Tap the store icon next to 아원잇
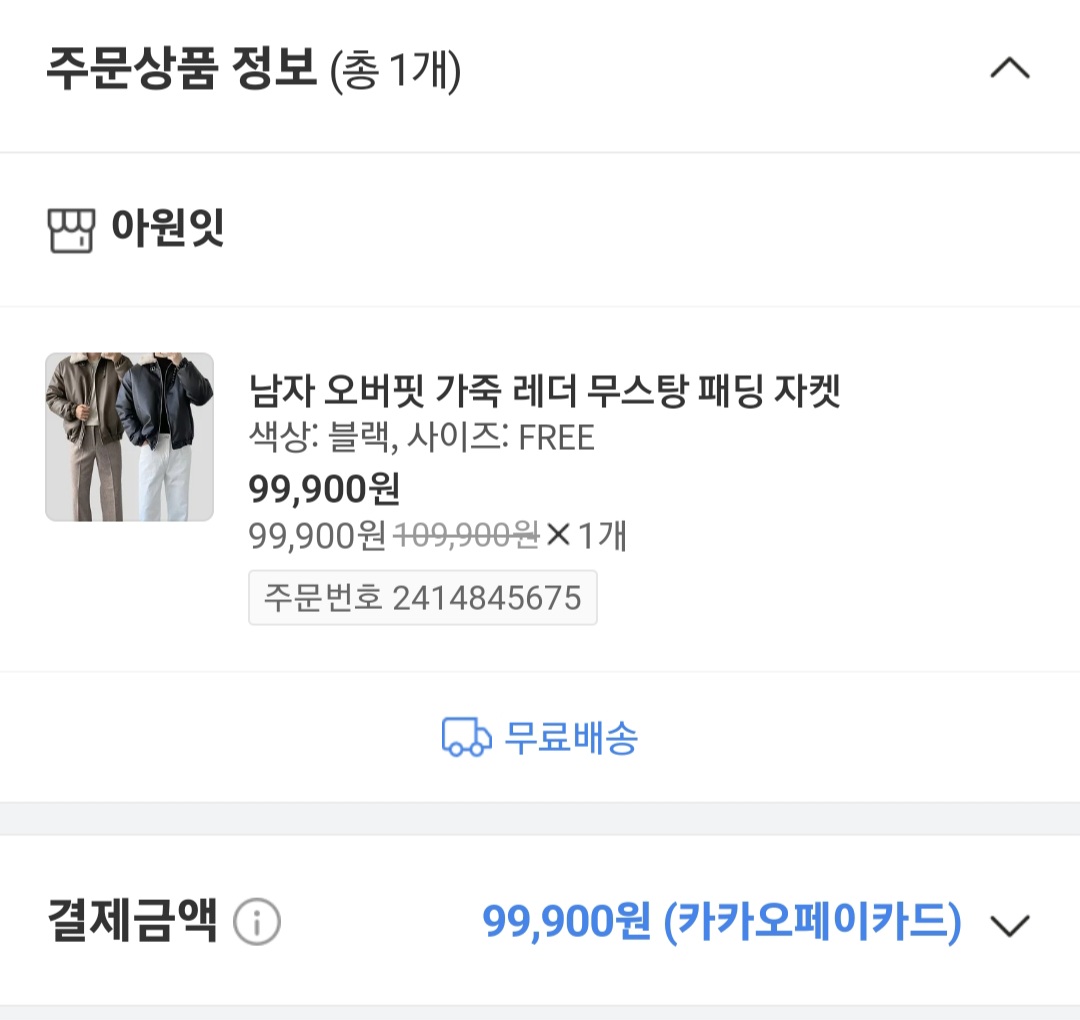The width and height of the screenshot is (1080, 1020). point(71,231)
